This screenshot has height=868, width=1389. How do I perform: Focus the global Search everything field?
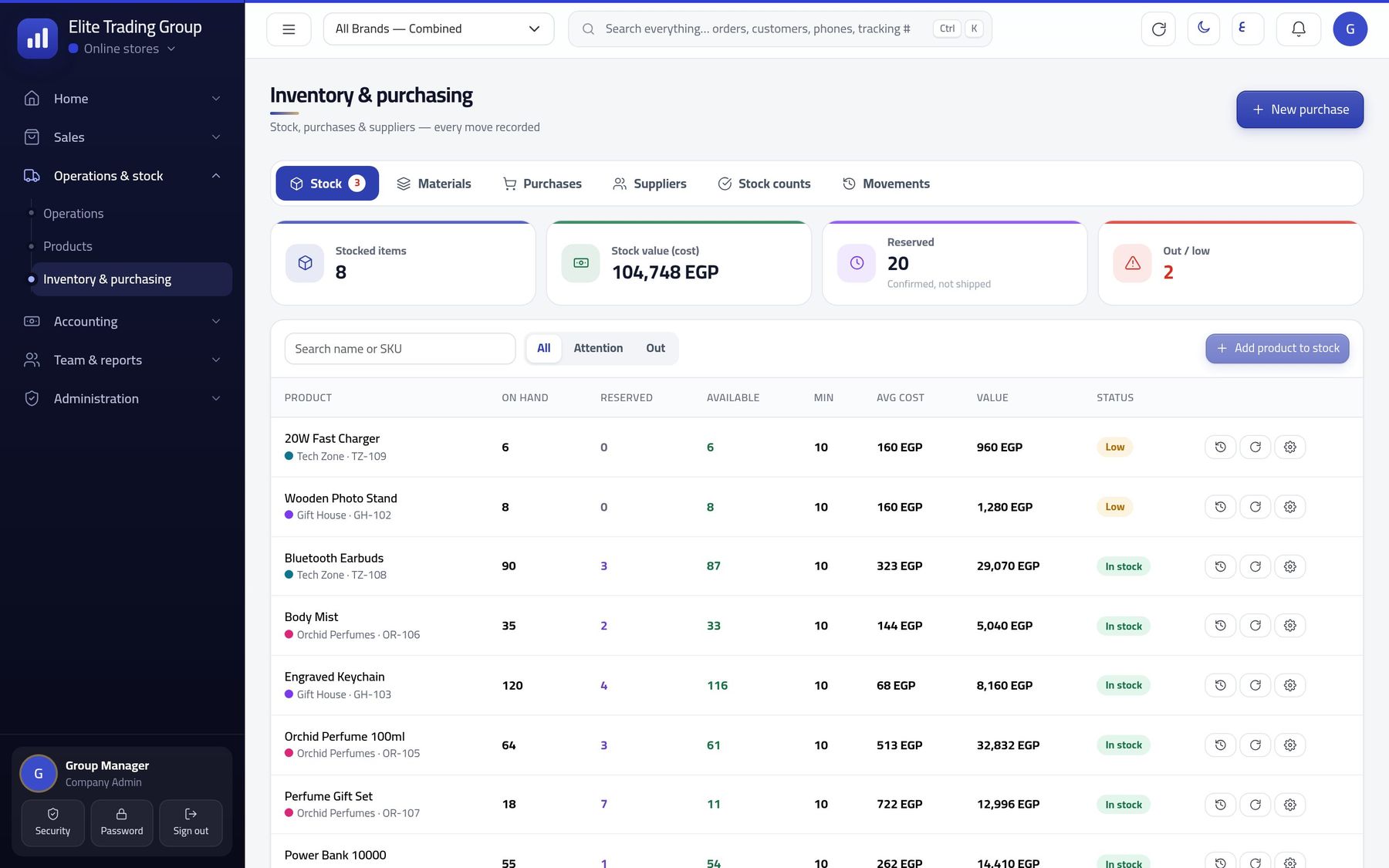(780, 29)
